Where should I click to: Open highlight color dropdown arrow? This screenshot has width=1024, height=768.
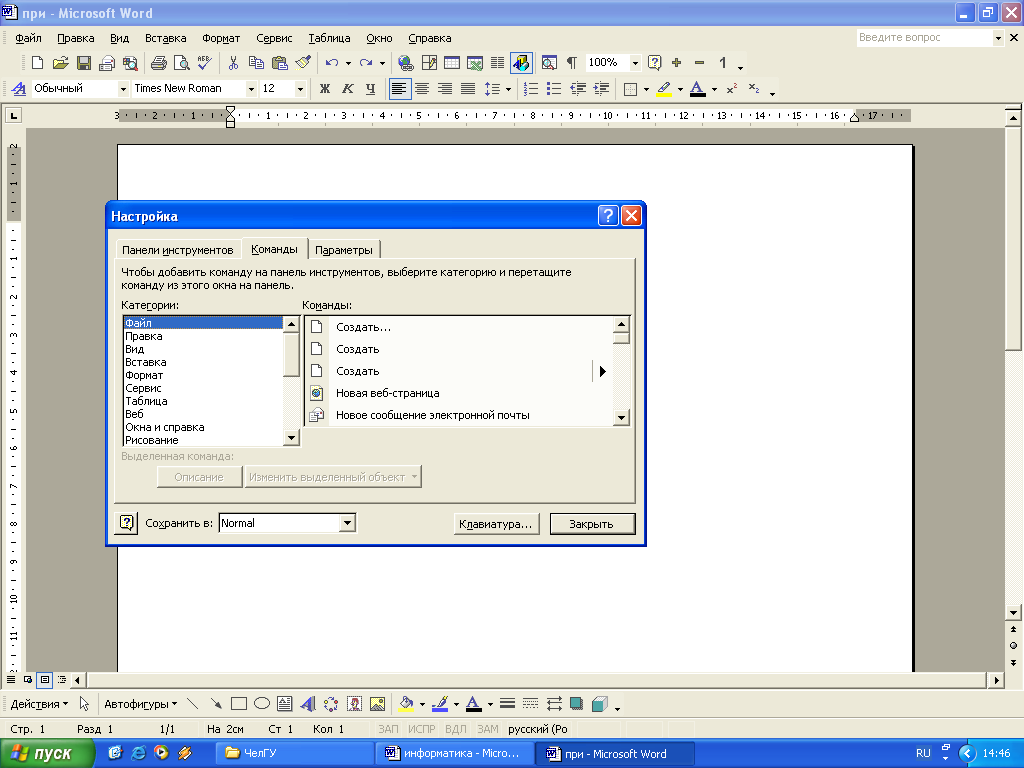(680, 89)
